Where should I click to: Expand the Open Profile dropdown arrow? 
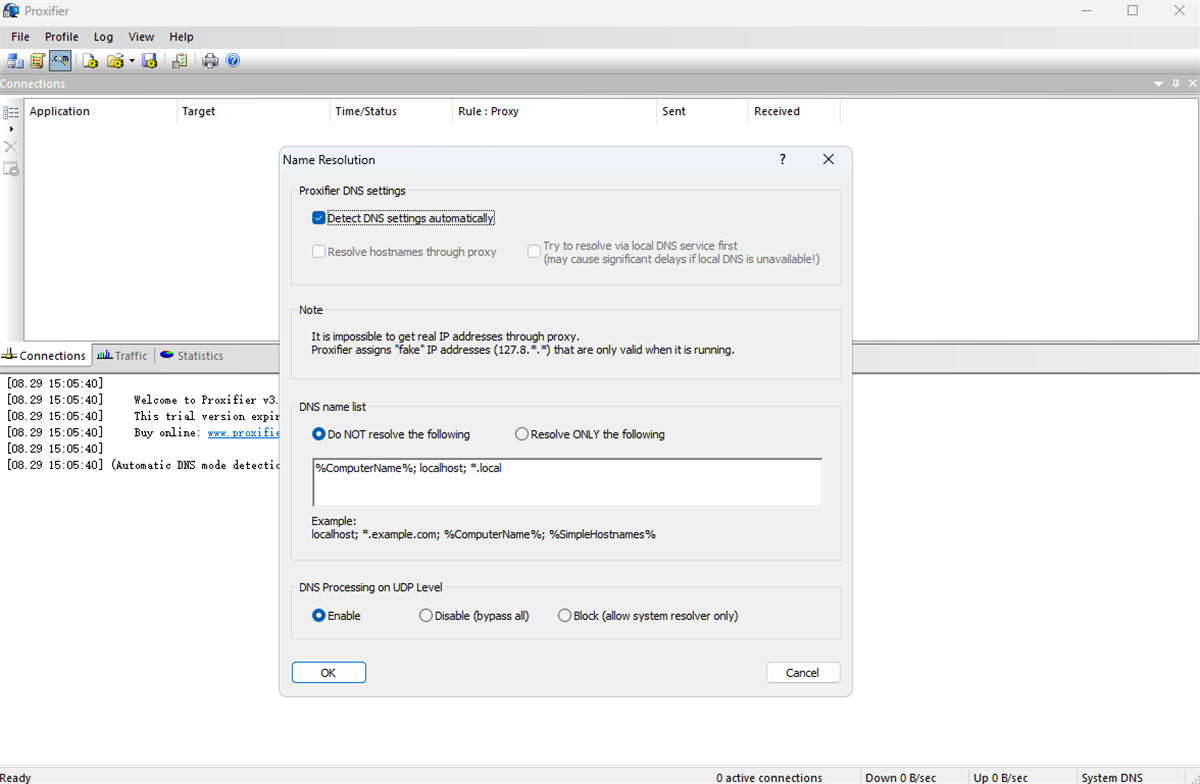coord(132,61)
